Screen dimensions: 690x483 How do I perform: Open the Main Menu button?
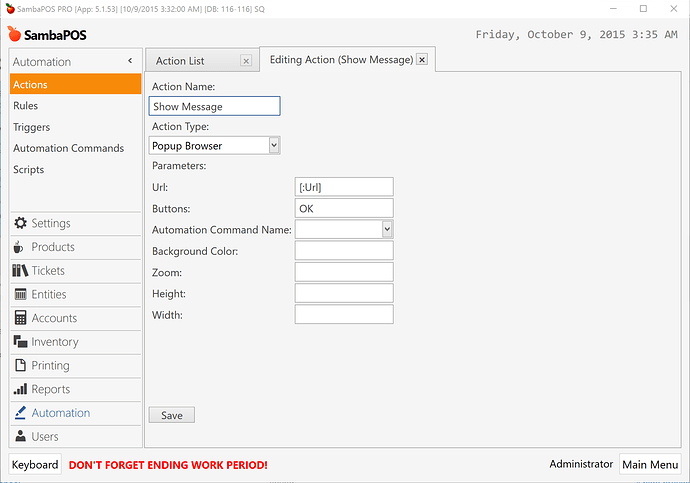(x=650, y=464)
